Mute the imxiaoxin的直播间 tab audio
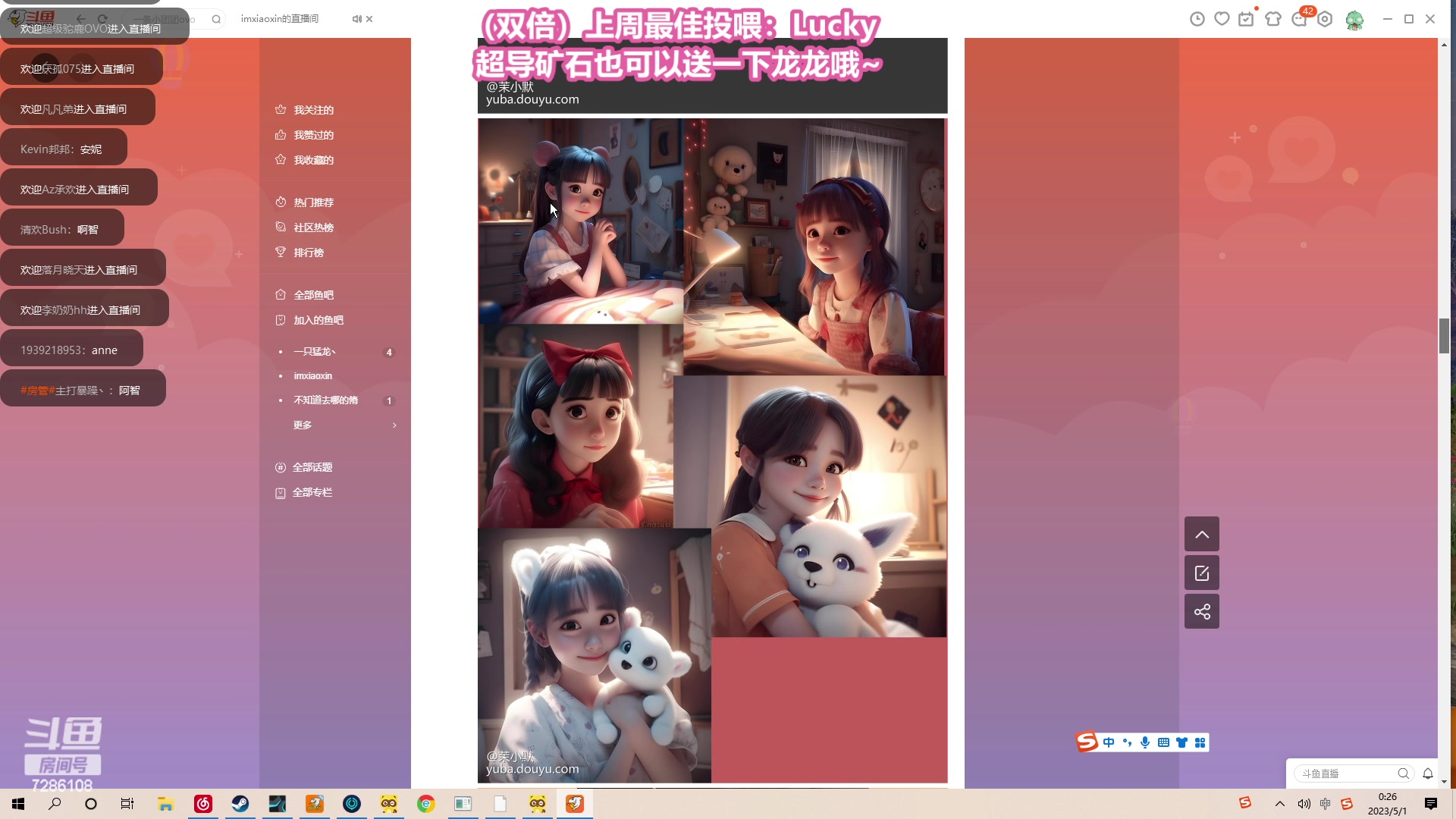Viewport: 1456px width, 819px height. (355, 19)
